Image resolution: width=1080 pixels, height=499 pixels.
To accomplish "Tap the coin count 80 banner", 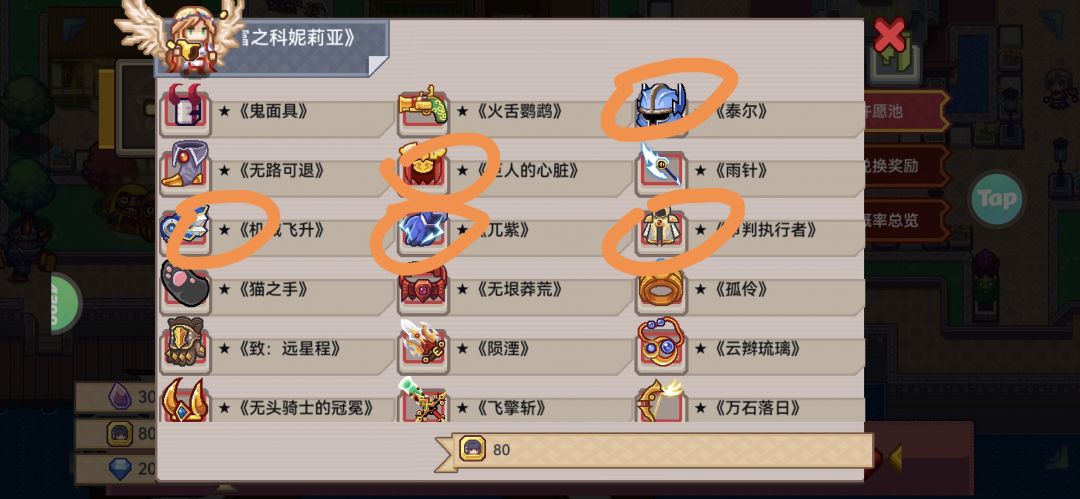I will pos(654,450).
